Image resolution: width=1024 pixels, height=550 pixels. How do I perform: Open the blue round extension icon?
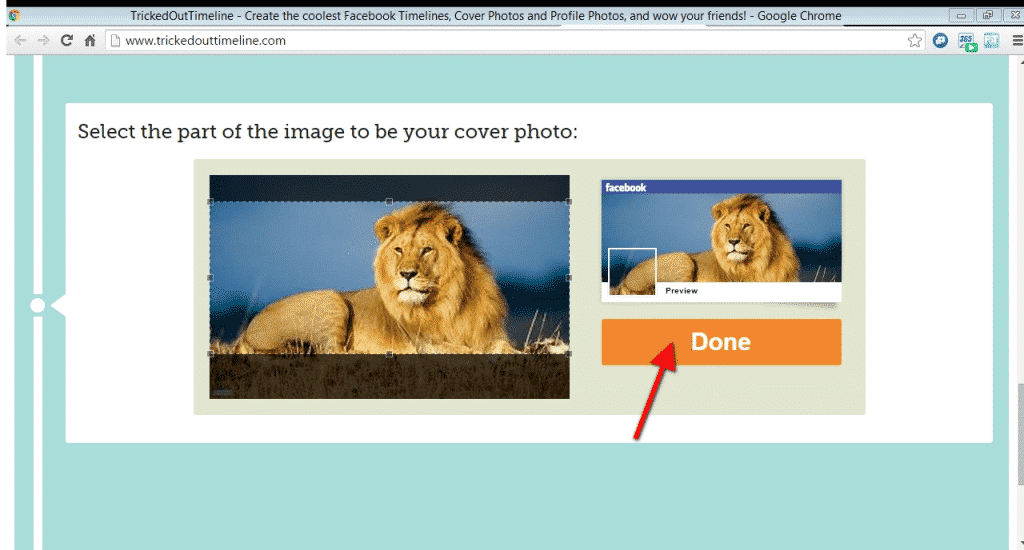[940, 40]
